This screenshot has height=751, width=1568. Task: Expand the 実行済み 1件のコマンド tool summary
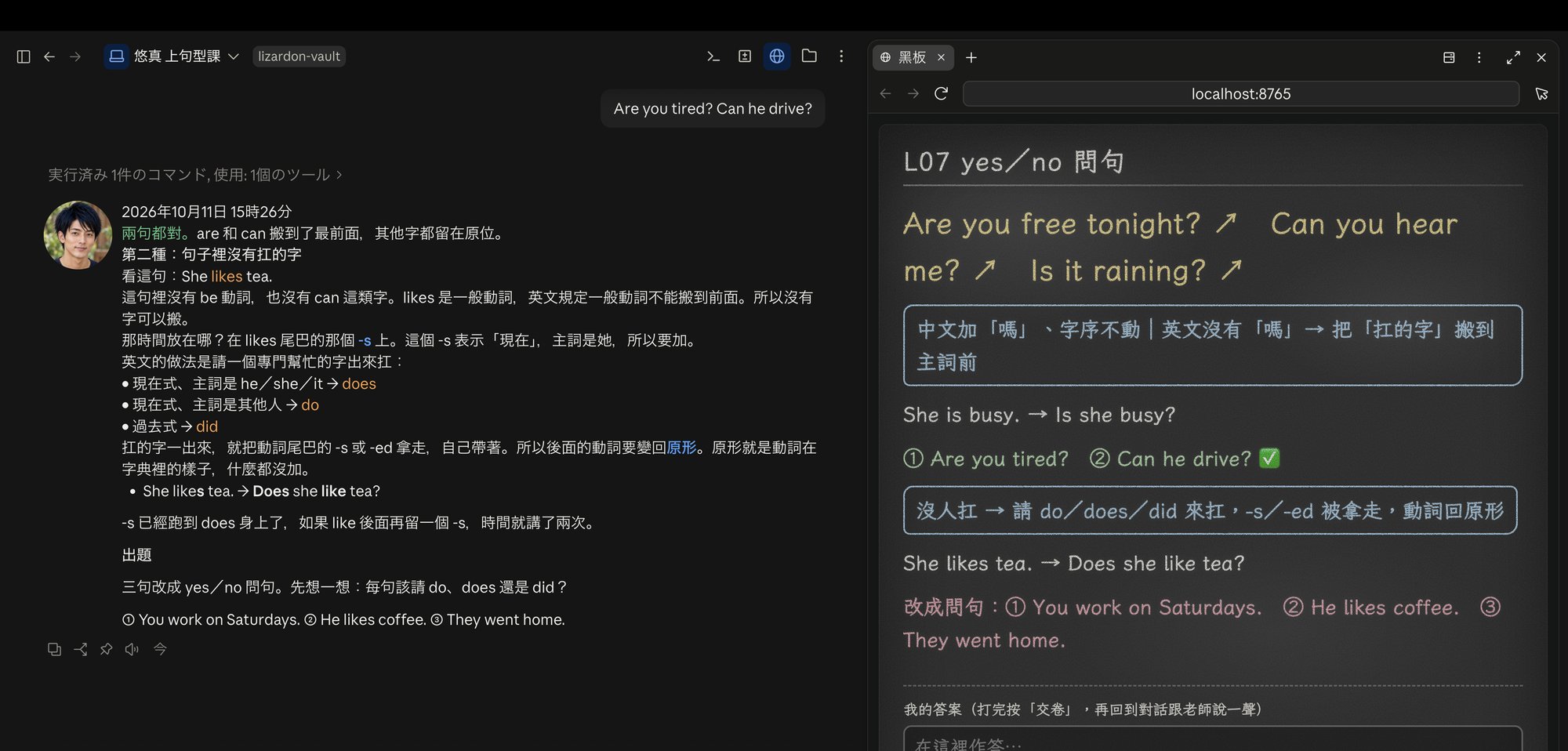[x=194, y=175]
